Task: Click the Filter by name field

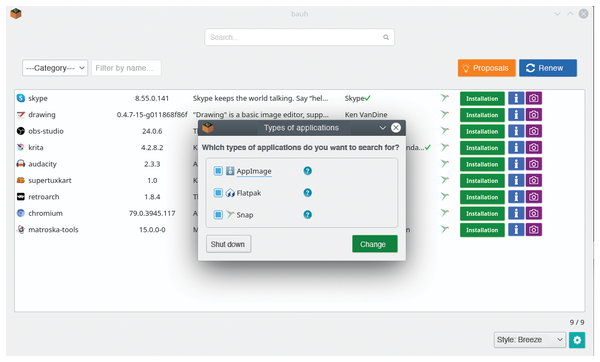Action: 126,68
